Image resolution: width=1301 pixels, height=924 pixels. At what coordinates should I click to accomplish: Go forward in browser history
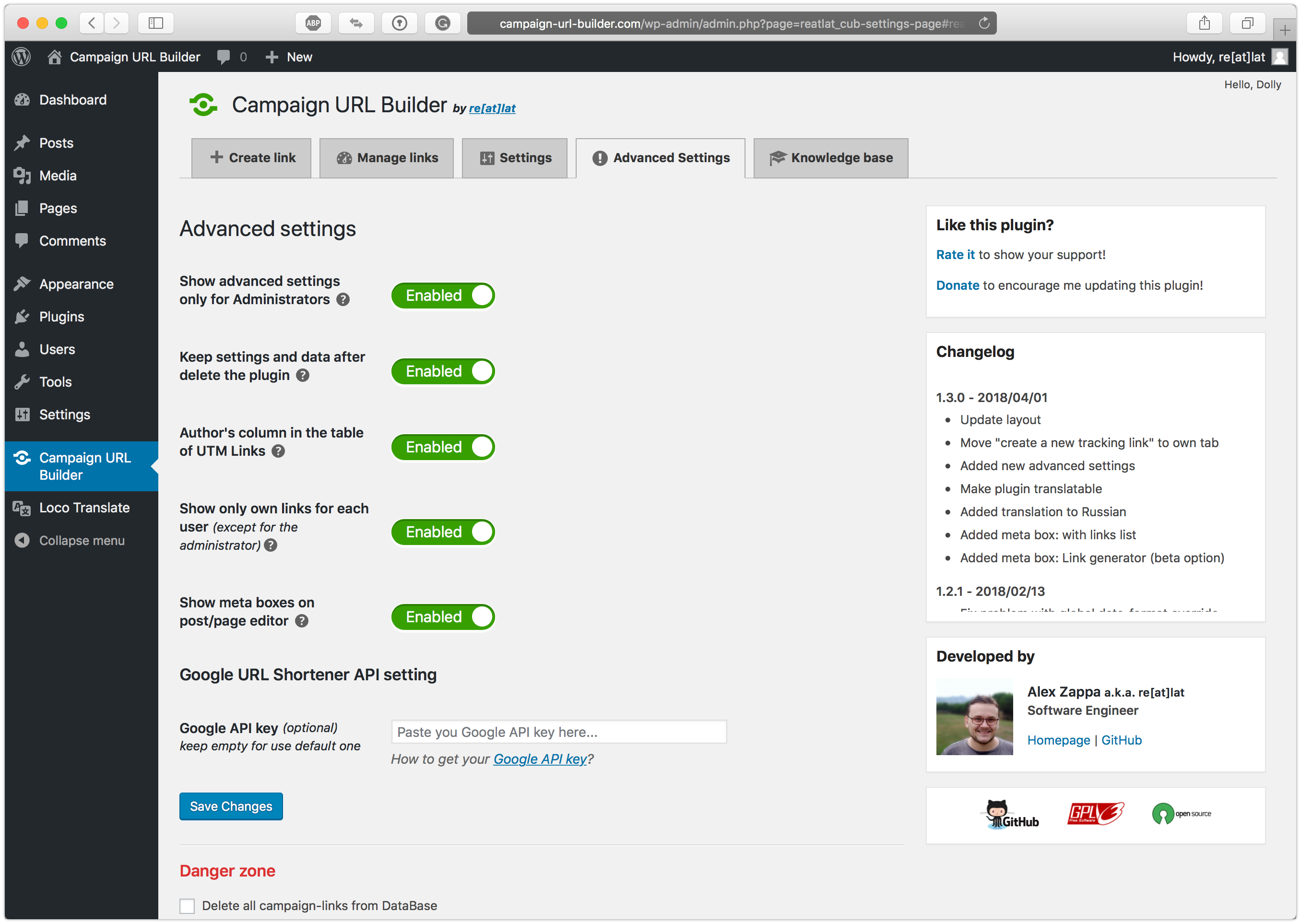click(117, 24)
